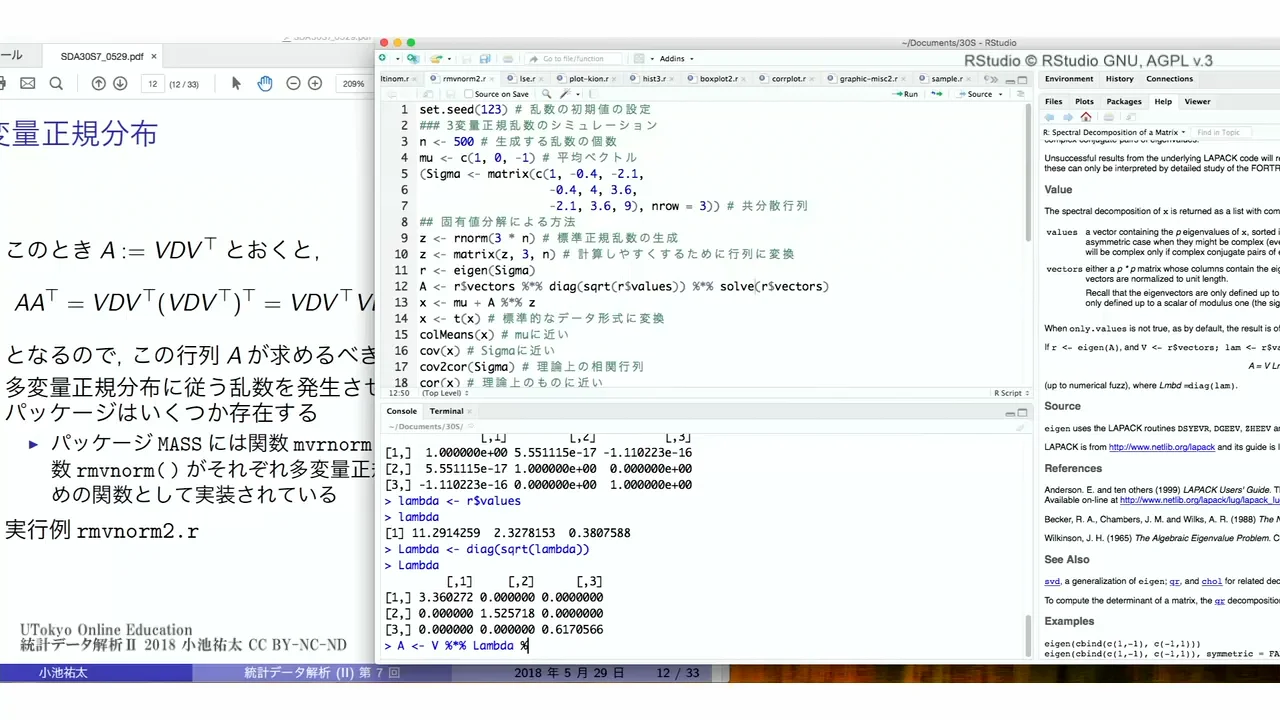Click the Help print topic icon

click(1109, 117)
